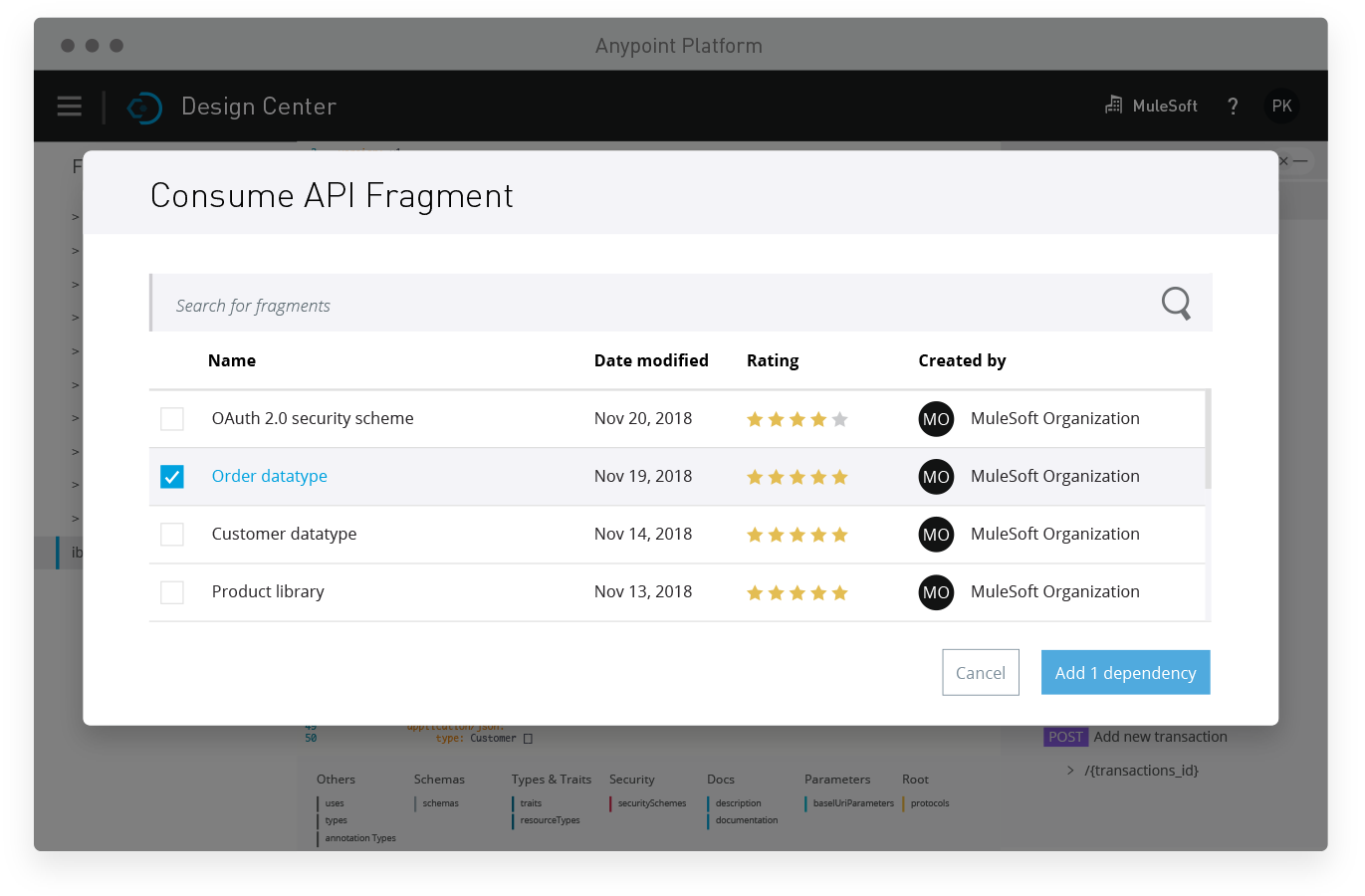Screen dimensions: 1365x896
Task: Open the PK user profile avatar
Action: click(1281, 106)
